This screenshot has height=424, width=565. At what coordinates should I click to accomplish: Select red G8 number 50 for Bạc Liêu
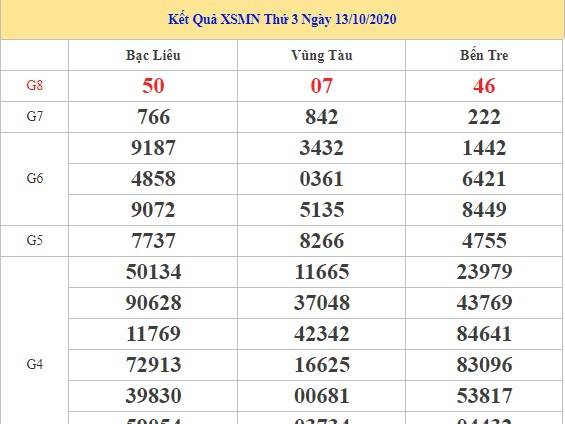point(153,86)
